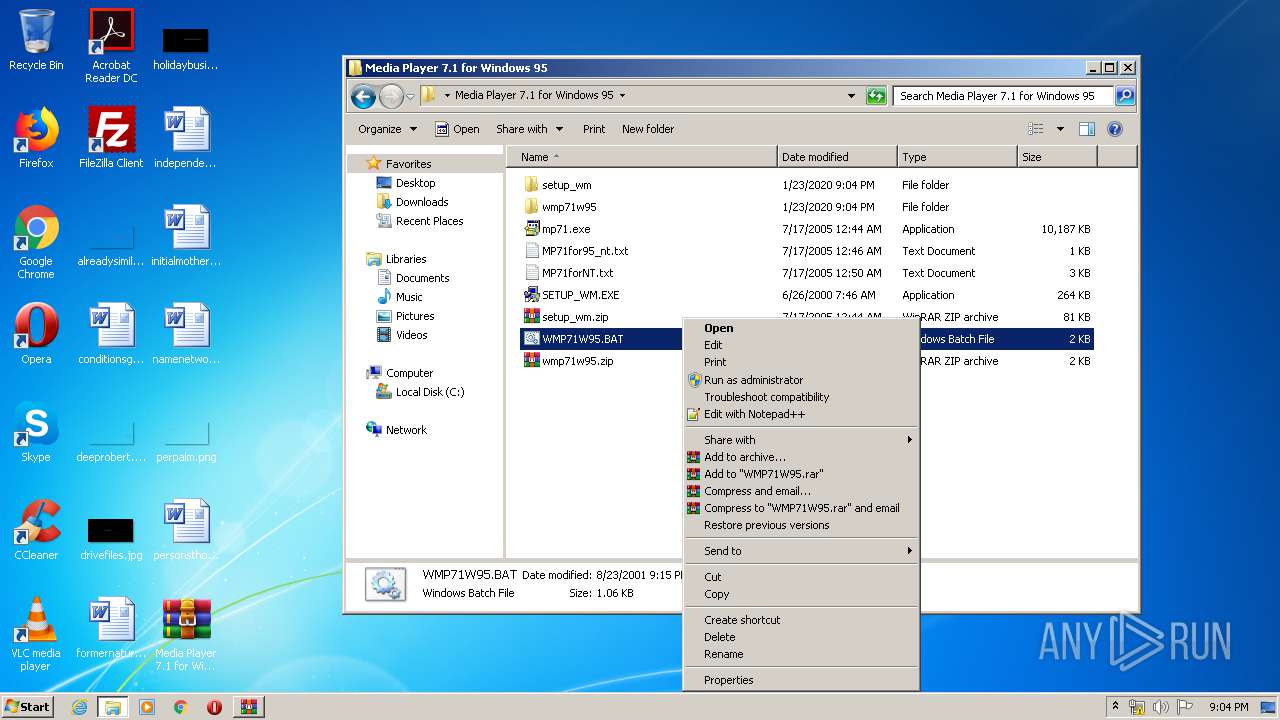Open recent pages dropdown beside Forward

(x=410, y=97)
